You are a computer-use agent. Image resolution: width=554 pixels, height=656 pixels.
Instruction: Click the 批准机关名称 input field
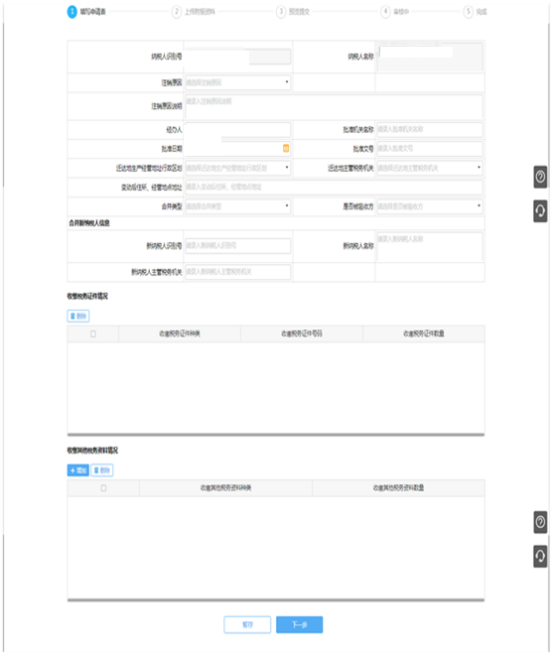(x=430, y=130)
